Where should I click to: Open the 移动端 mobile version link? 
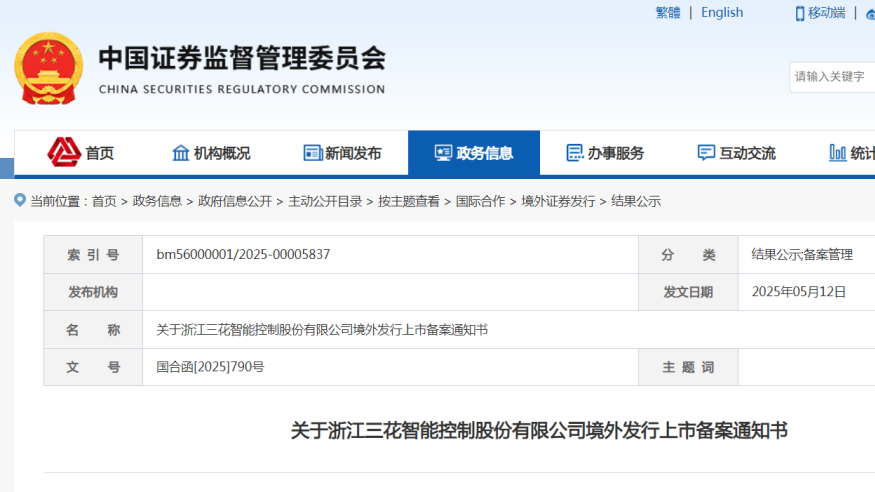[x=826, y=13]
